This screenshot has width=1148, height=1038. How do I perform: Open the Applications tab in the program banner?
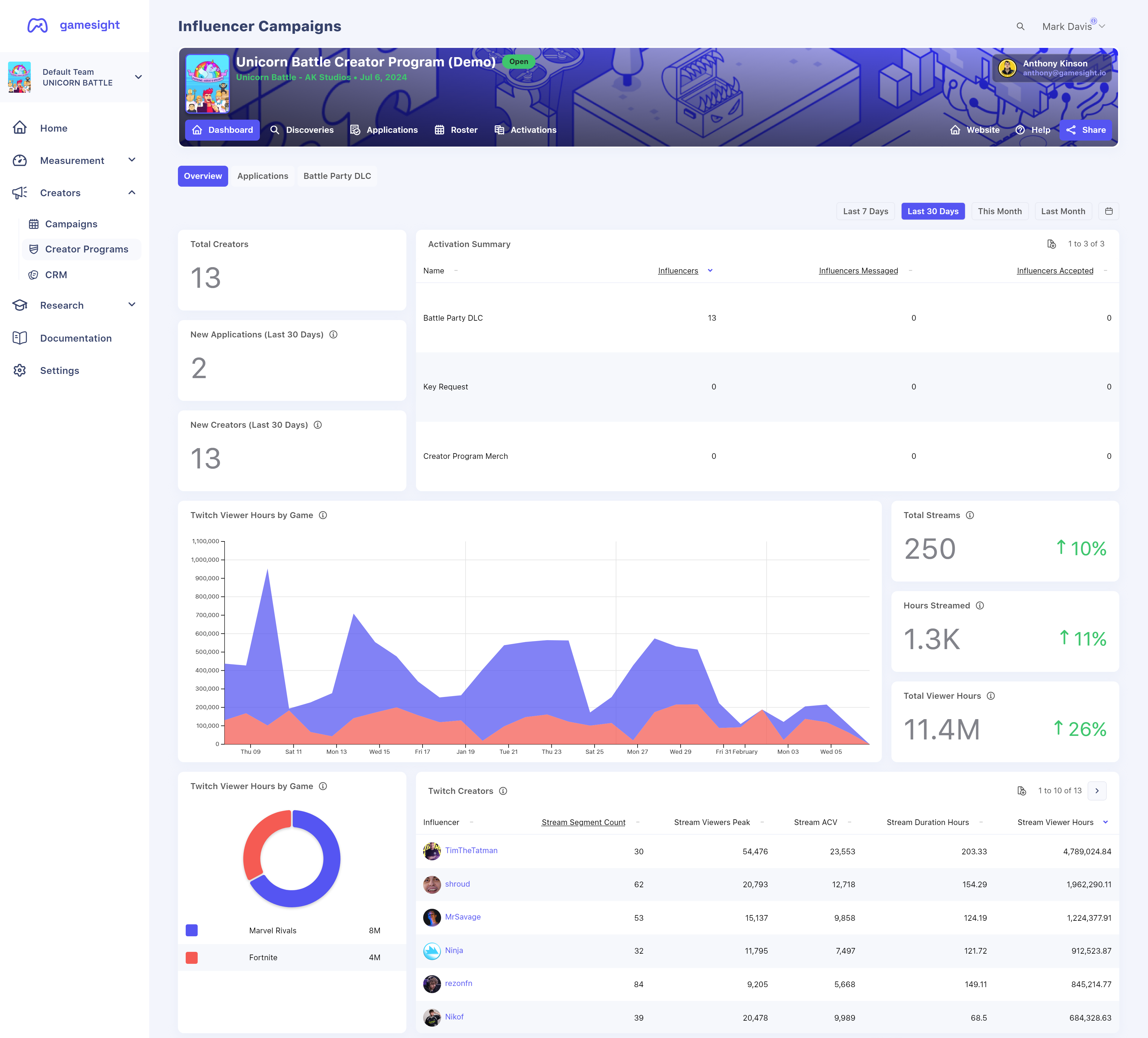click(384, 130)
